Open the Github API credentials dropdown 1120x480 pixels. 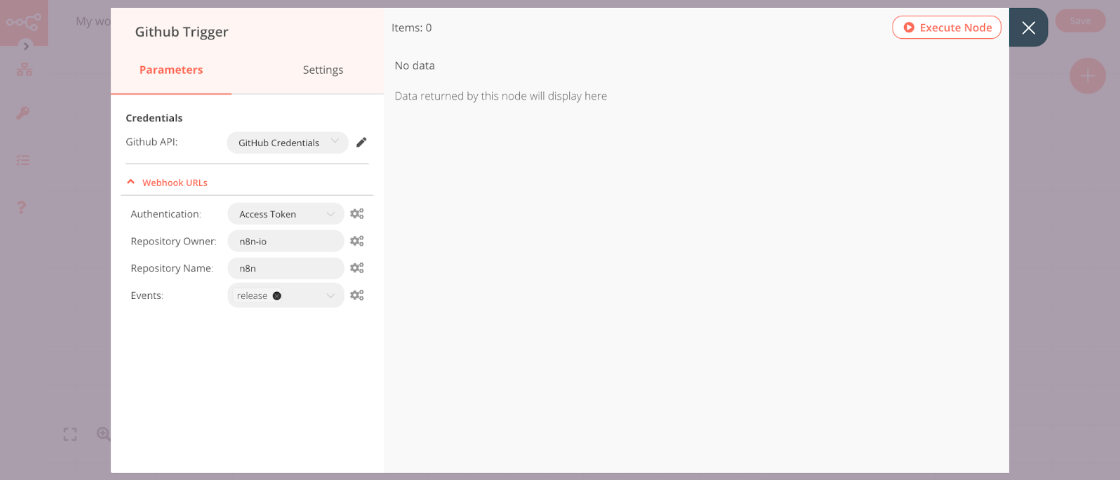tap(288, 143)
